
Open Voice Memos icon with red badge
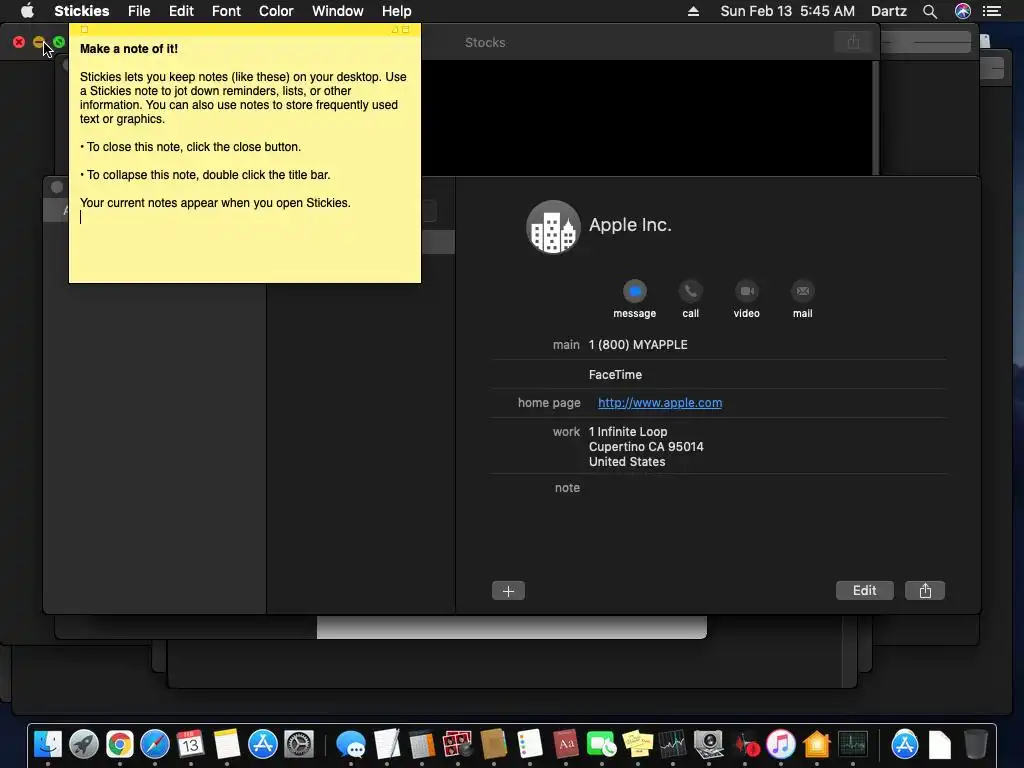pos(745,744)
